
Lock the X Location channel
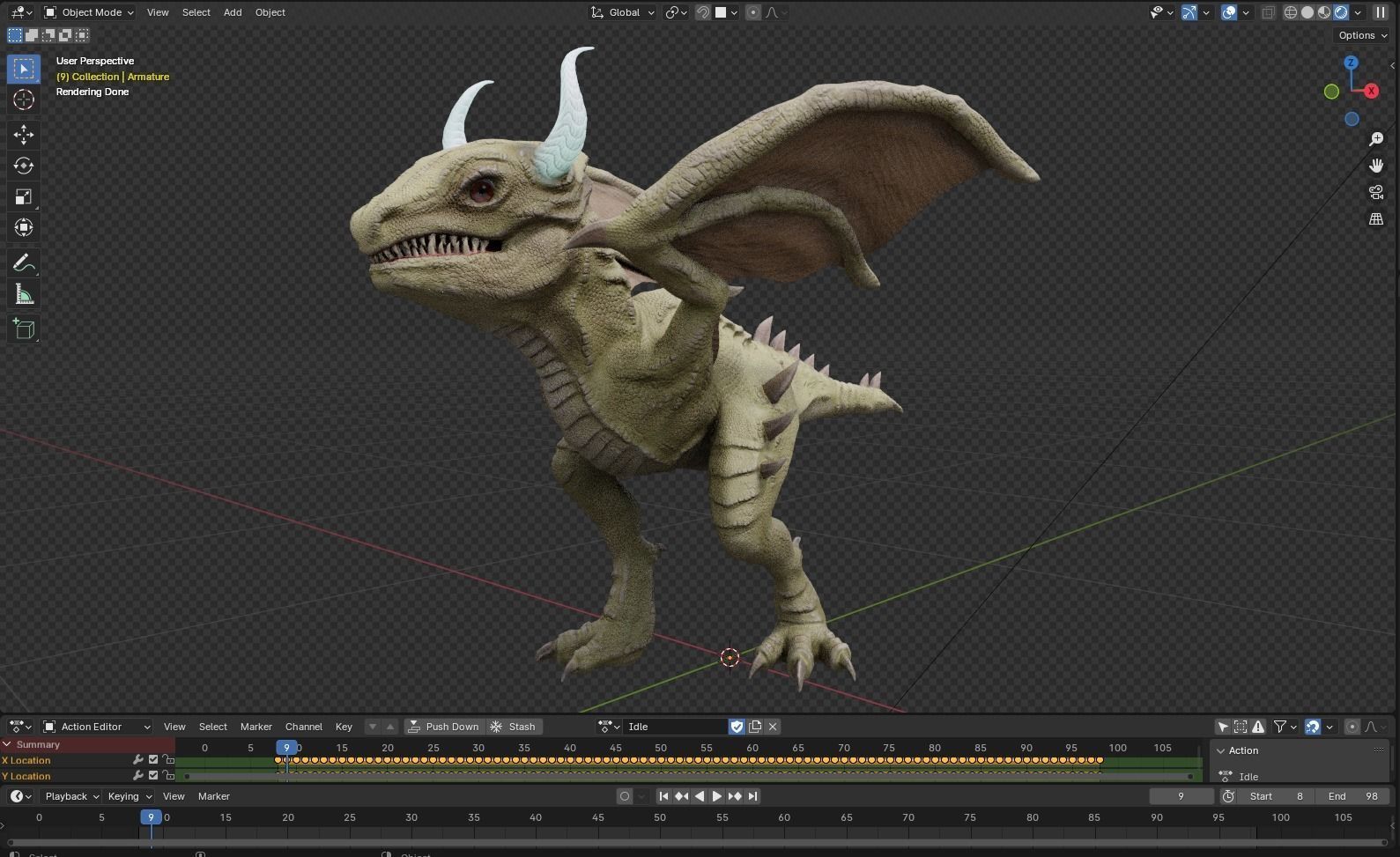(x=168, y=760)
